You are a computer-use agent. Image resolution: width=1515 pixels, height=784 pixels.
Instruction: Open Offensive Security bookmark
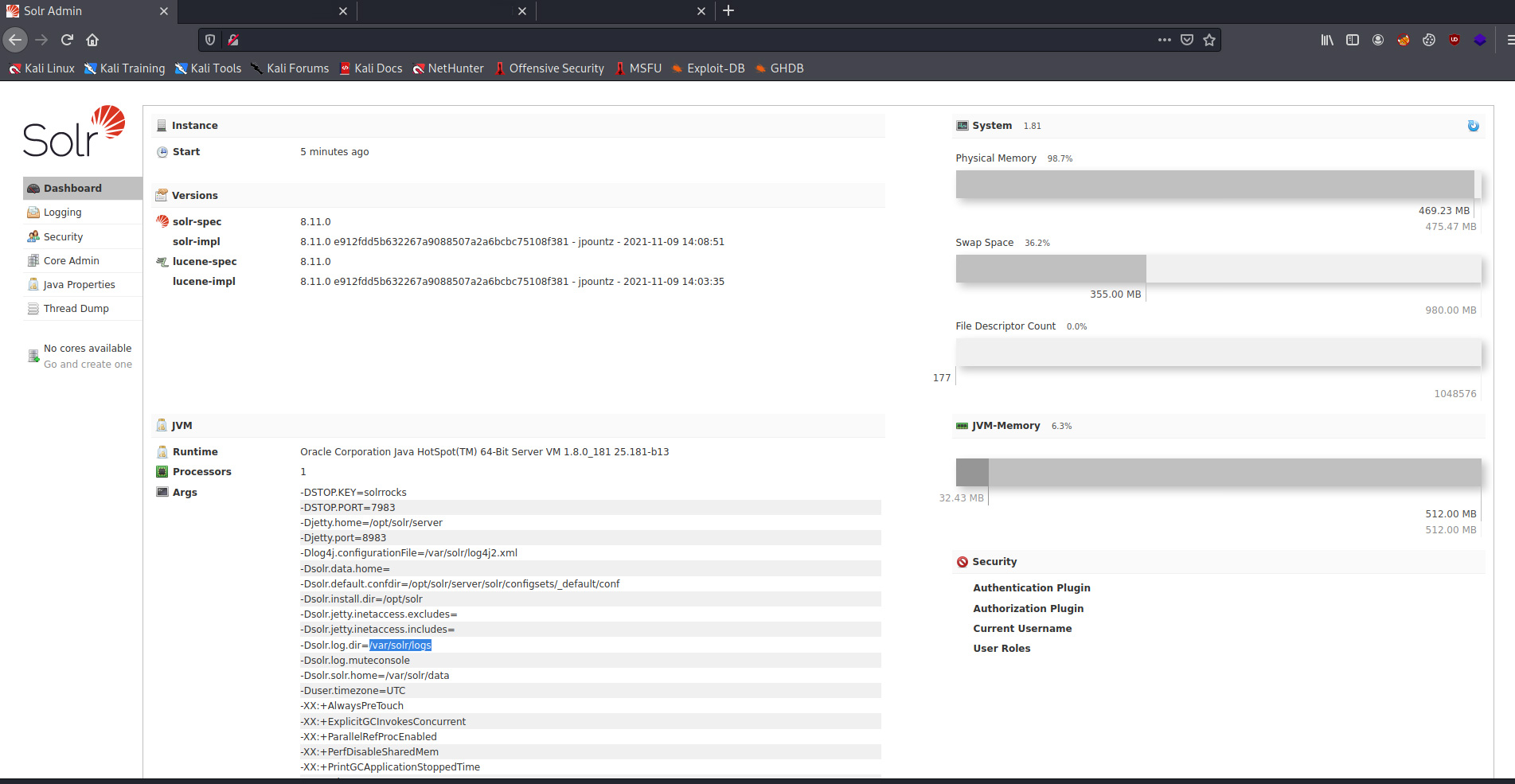[x=549, y=68]
